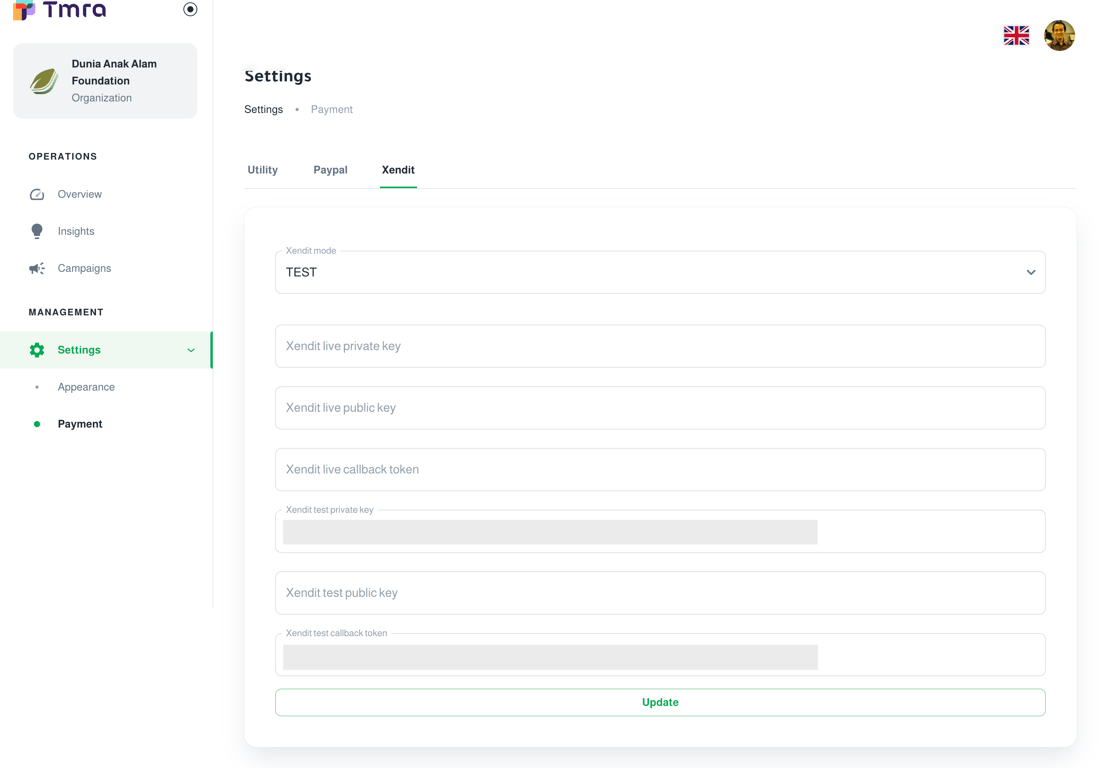Screen dimensions: 1099x768
Task: Click into the Xendit test private key field
Action: pos(660,531)
